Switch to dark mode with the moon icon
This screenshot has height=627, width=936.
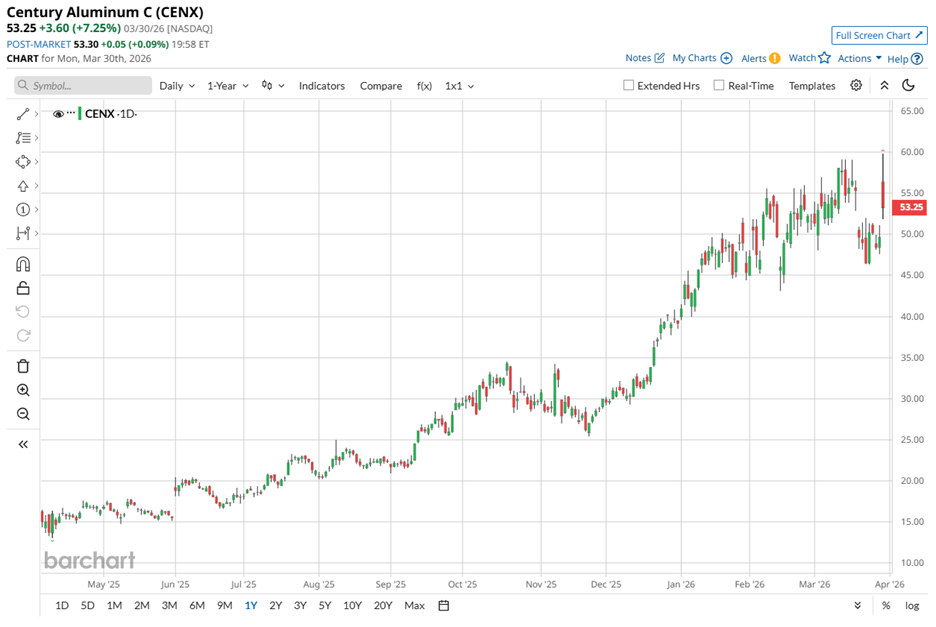[908, 86]
